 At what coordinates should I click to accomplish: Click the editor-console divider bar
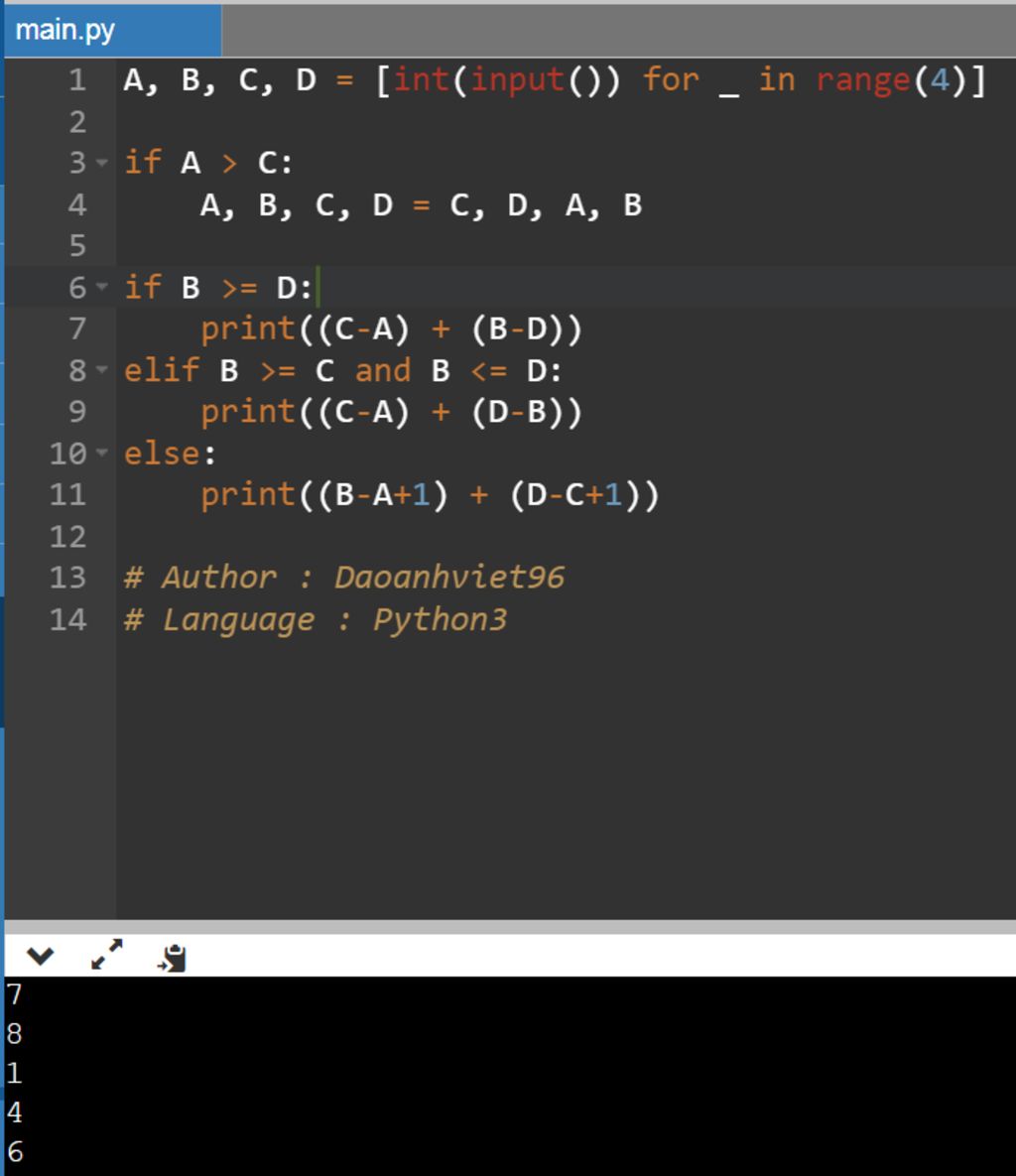point(510,927)
